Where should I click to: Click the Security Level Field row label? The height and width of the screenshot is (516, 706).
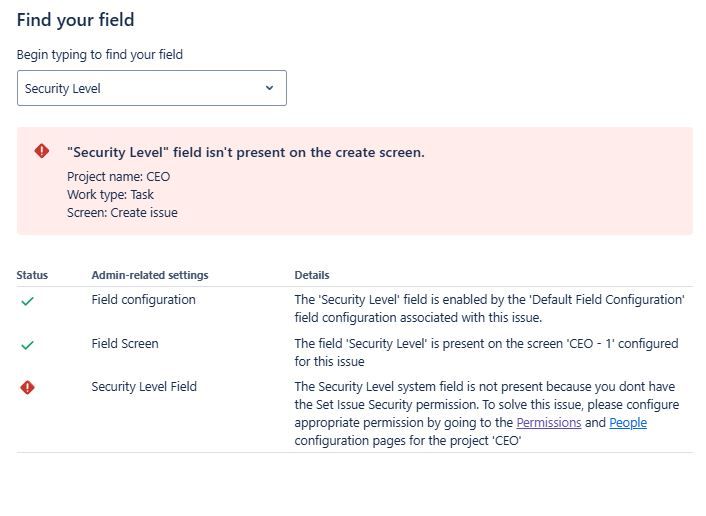coord(144,386)
